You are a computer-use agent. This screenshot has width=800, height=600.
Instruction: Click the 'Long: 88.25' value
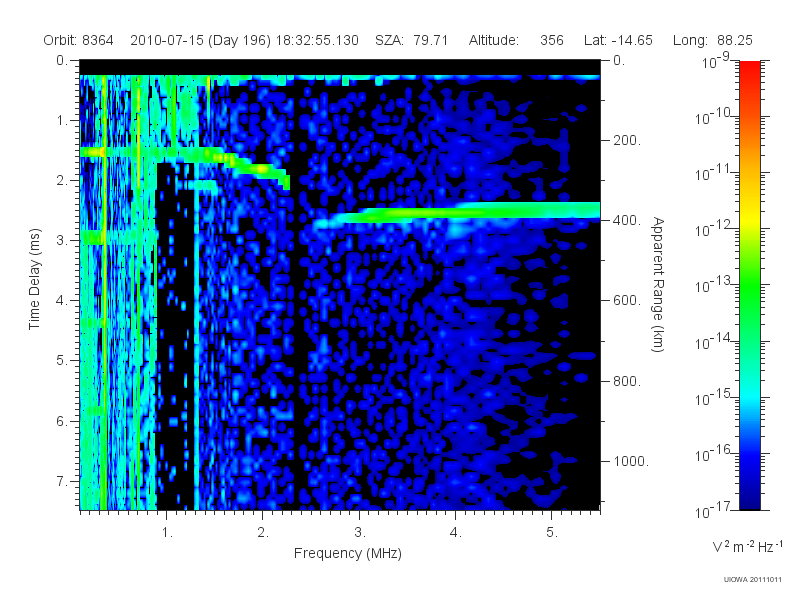point(712,40)
